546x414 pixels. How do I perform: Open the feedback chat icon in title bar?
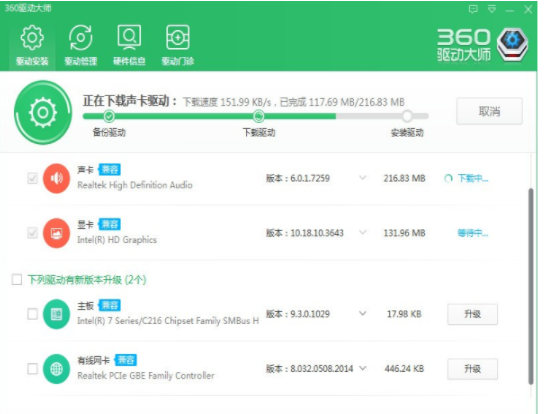point(473,9)
